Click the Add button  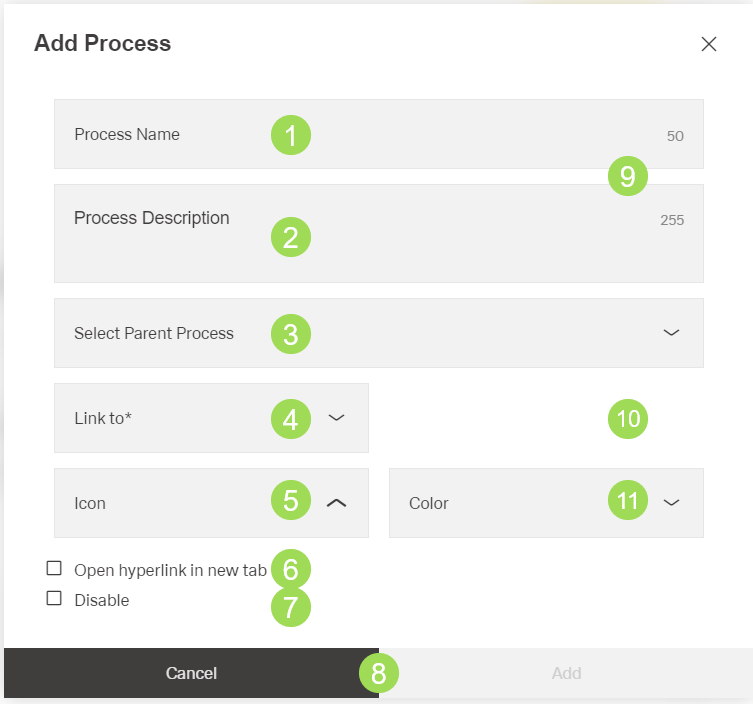click(566, 673)
